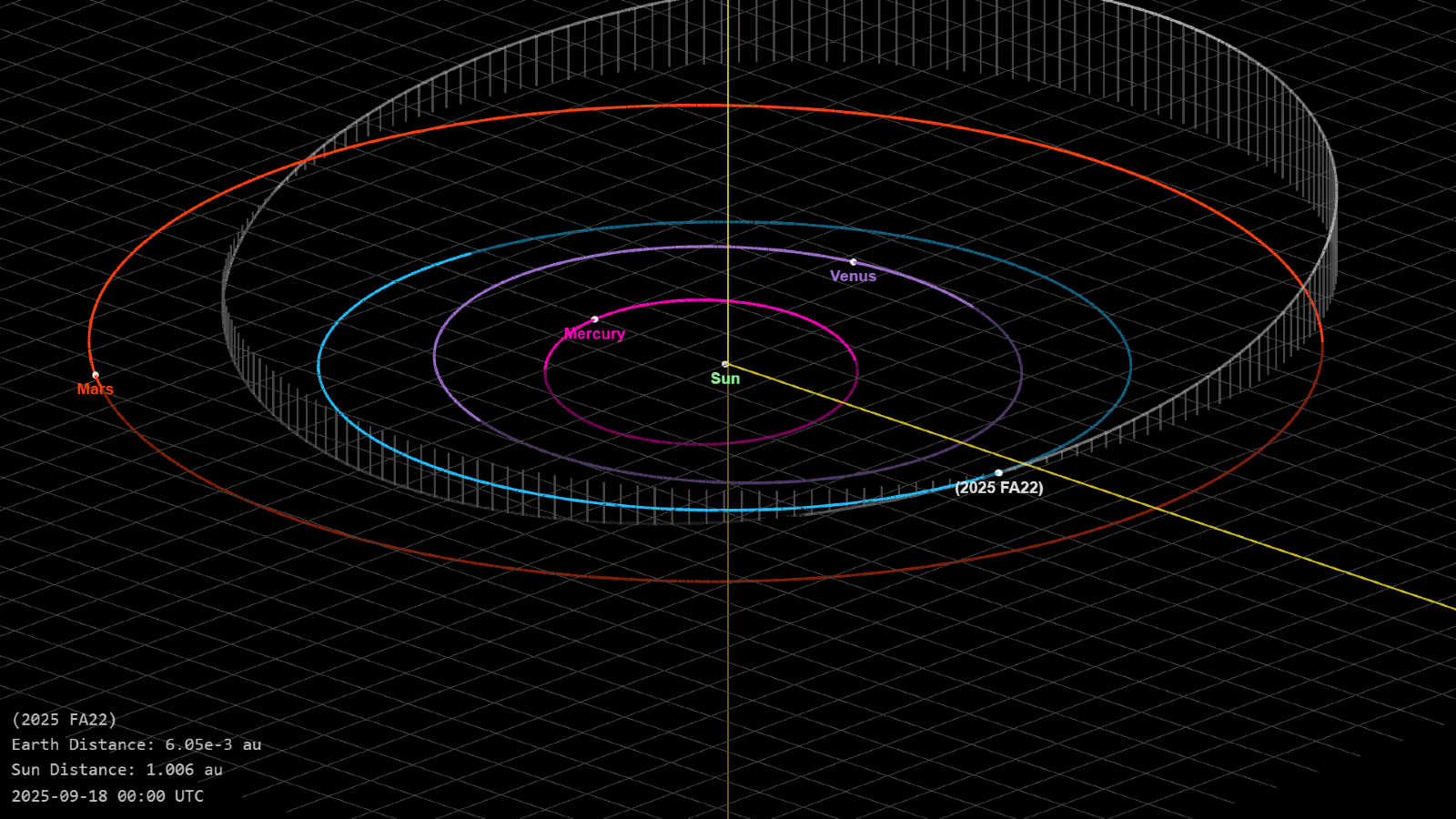Click the green Sun label
The height and width of the screenshot is (819, 1456).
point(725,379)
